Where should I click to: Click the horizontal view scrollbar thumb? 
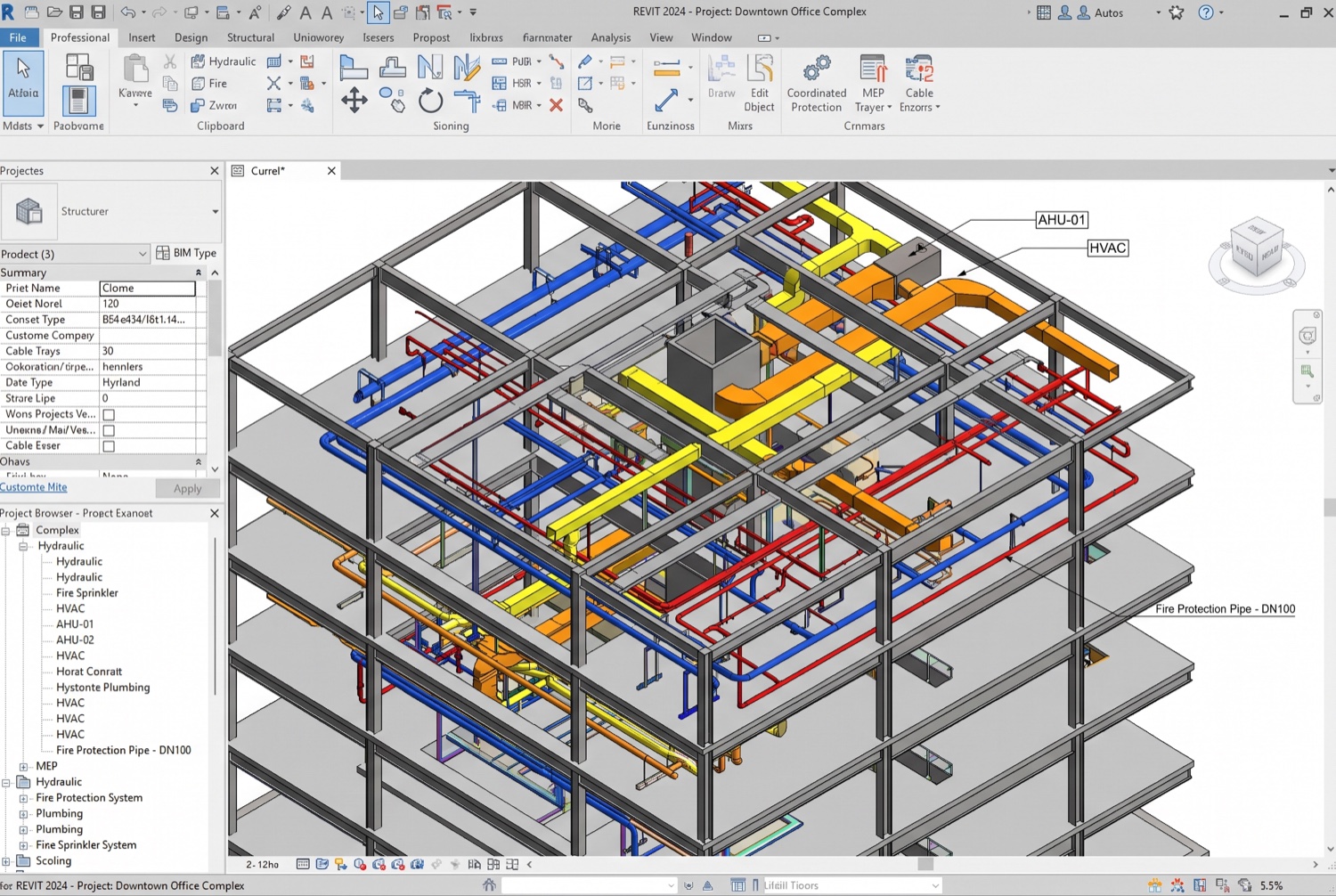(x=925, y=864)
